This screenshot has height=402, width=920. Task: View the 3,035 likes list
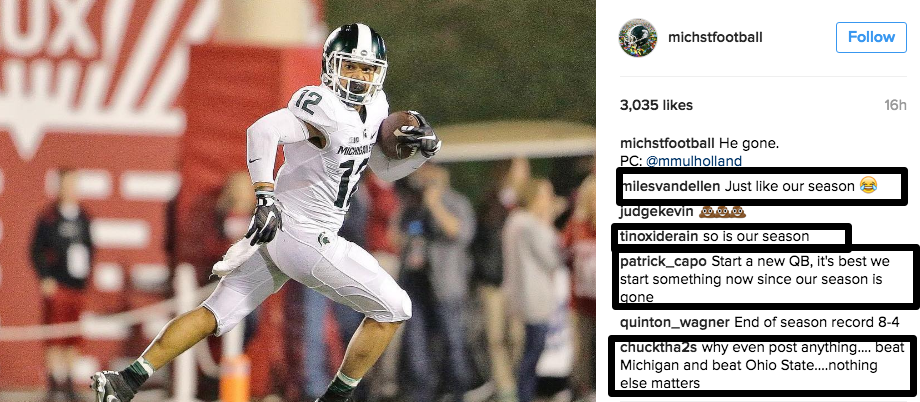[x=656, y=106]
